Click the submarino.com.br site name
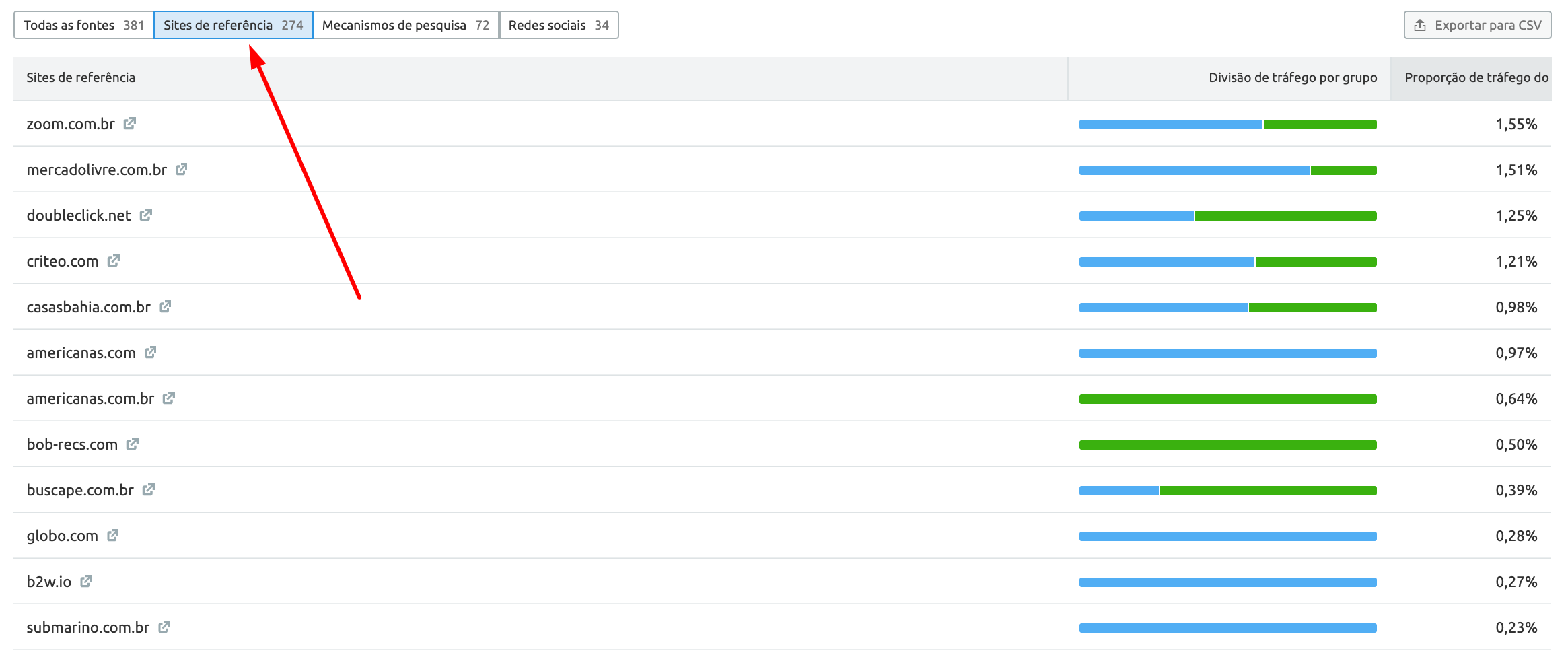 [x=88, y=627]
